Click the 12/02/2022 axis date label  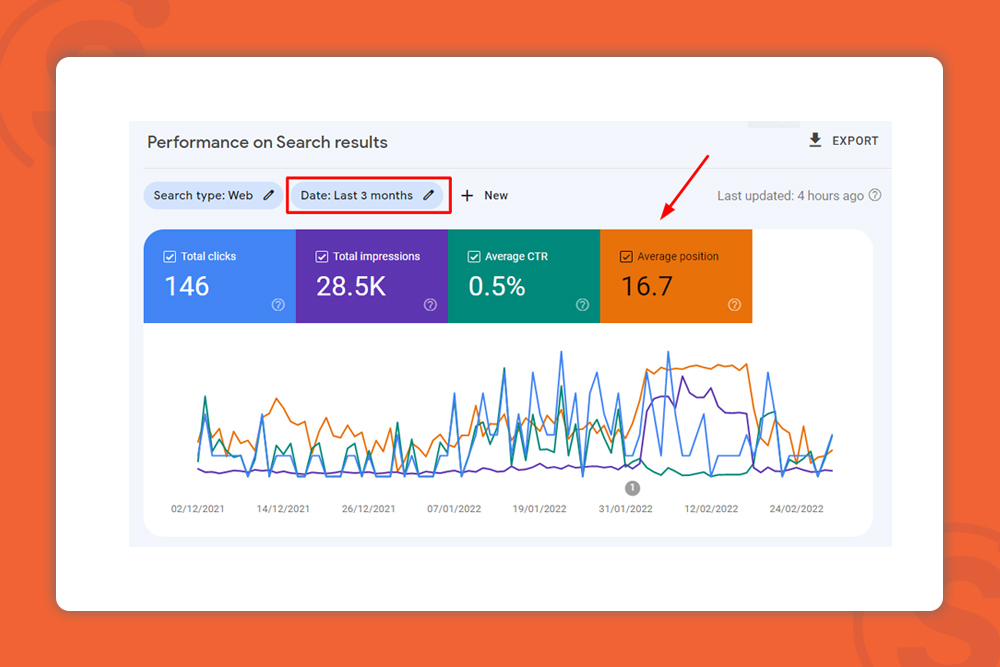click(711, 509)
